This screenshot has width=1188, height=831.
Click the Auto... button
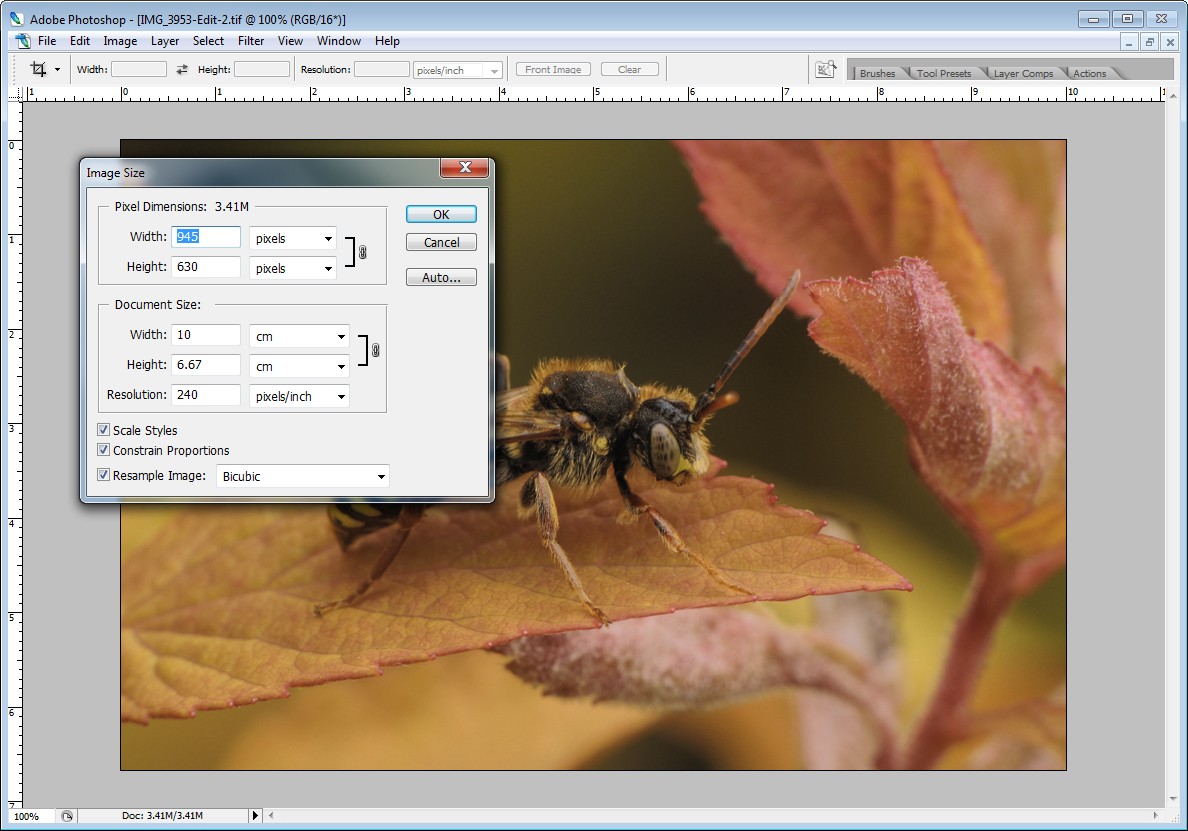pos(441,277)
